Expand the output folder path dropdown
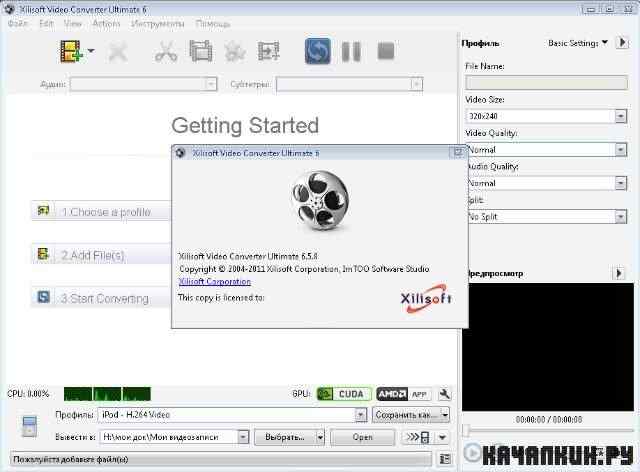The width and height of the screenshot is (640, 472). 243,437
